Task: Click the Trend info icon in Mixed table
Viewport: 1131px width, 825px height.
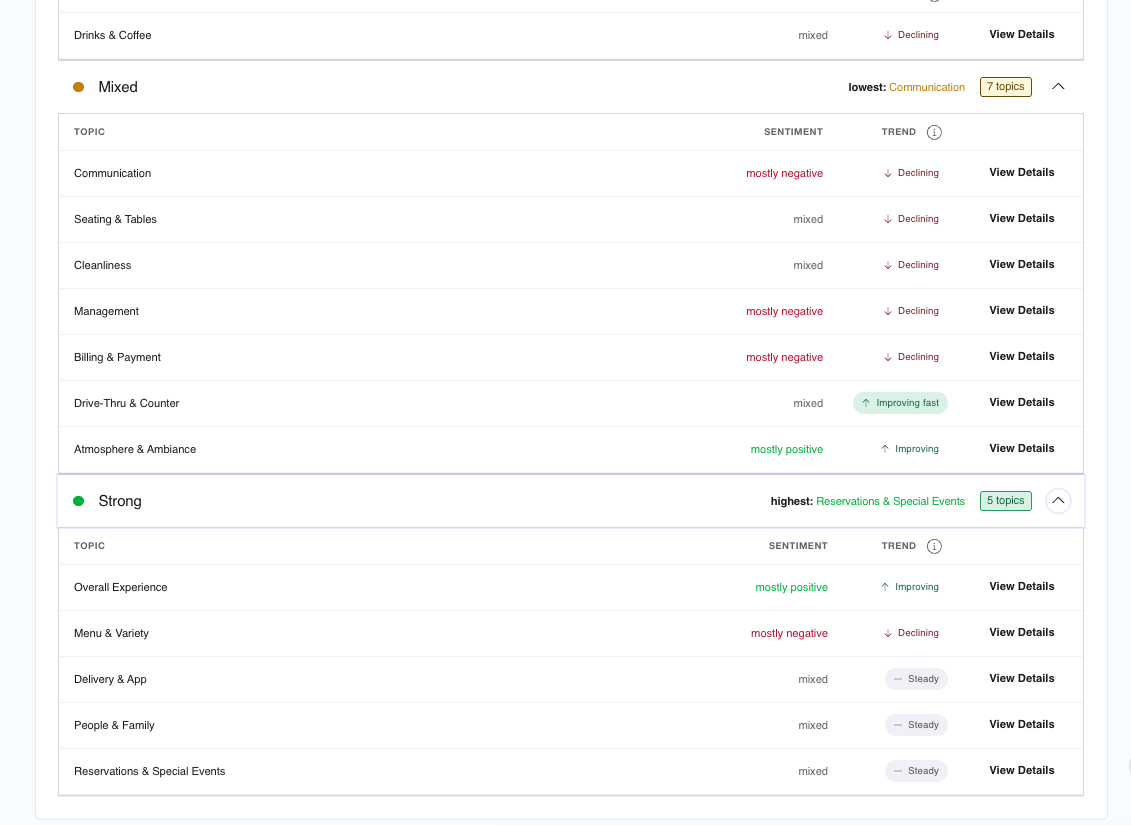Action: pos(934,132)
